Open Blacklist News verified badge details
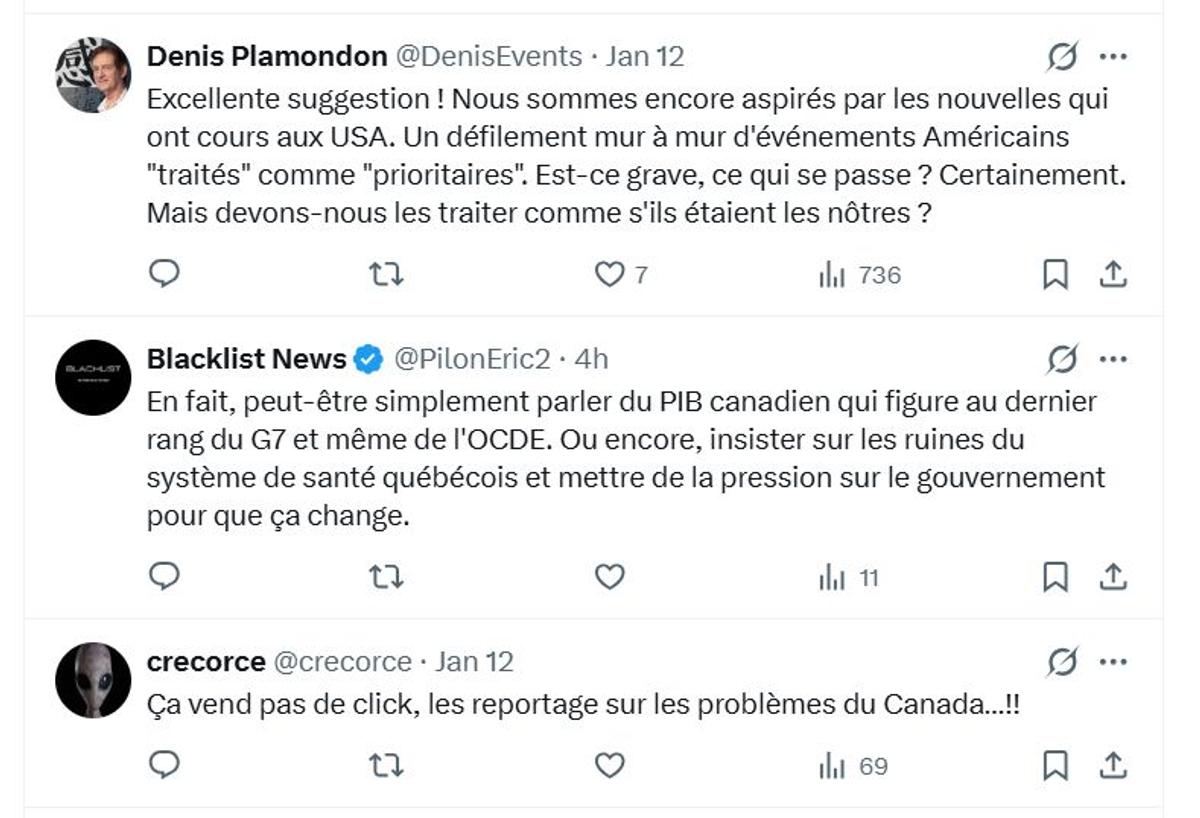The height and width of the screenshot is (818, 1200). [369, 358]
